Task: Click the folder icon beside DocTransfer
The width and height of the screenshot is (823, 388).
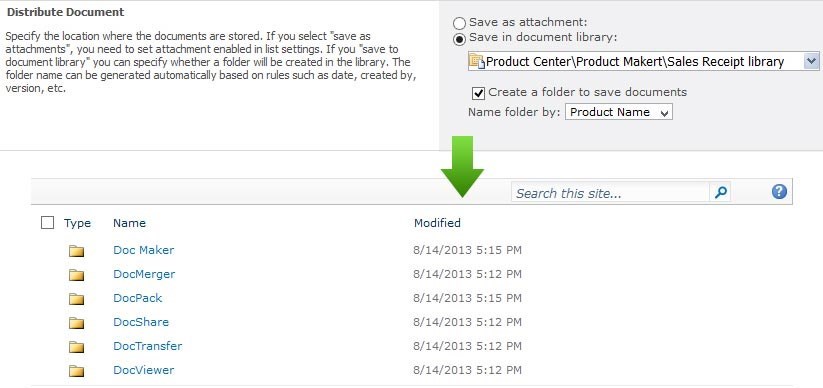Action: [x=77, y=347]
